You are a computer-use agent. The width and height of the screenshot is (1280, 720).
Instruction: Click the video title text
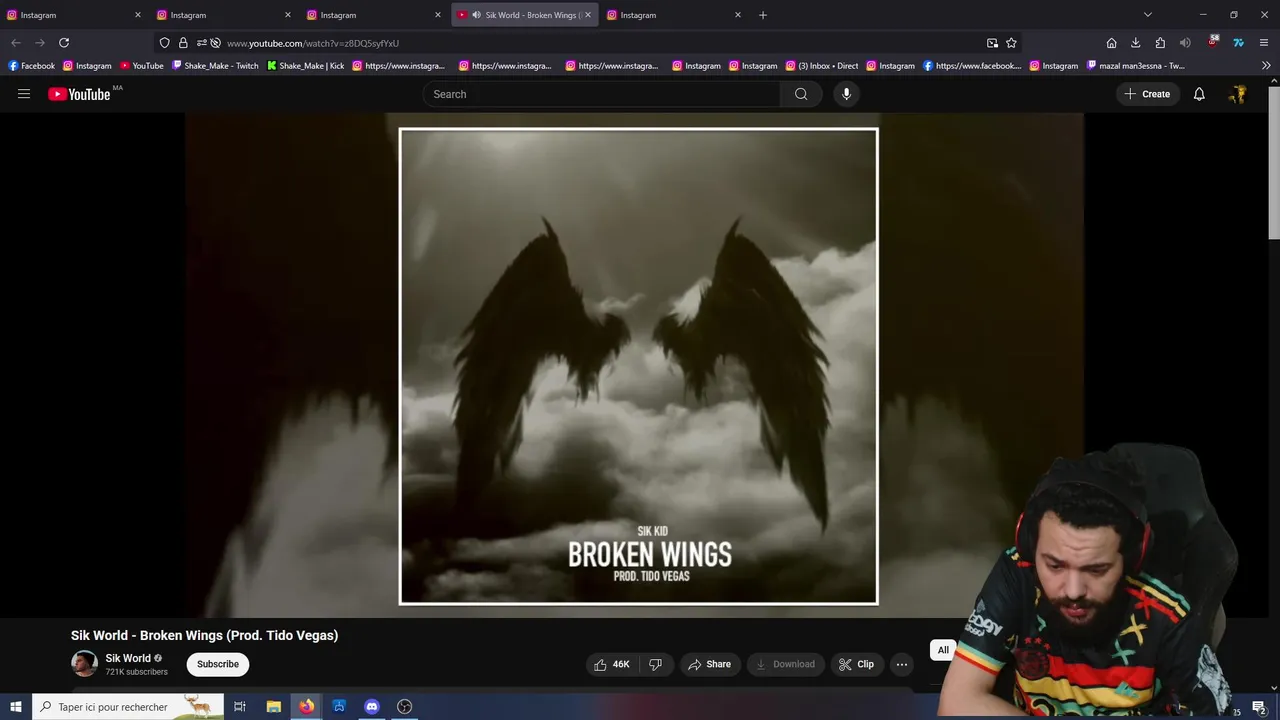204,635
